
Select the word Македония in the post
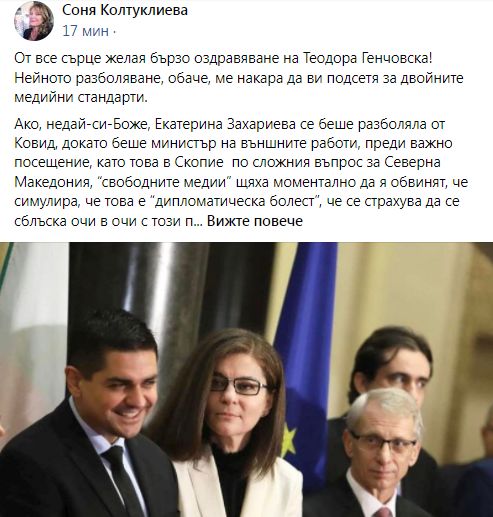pos(53,182)
